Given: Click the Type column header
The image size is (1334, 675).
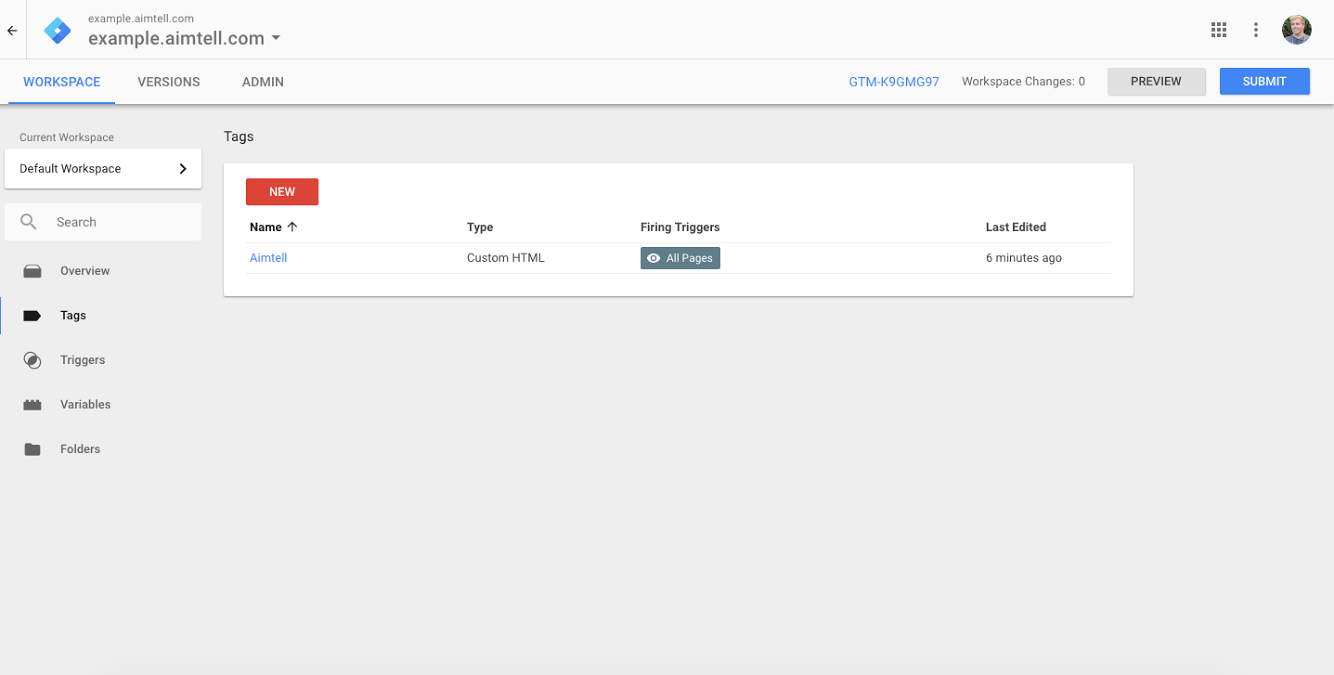Looking at the screenshot, I should point(480,227).
